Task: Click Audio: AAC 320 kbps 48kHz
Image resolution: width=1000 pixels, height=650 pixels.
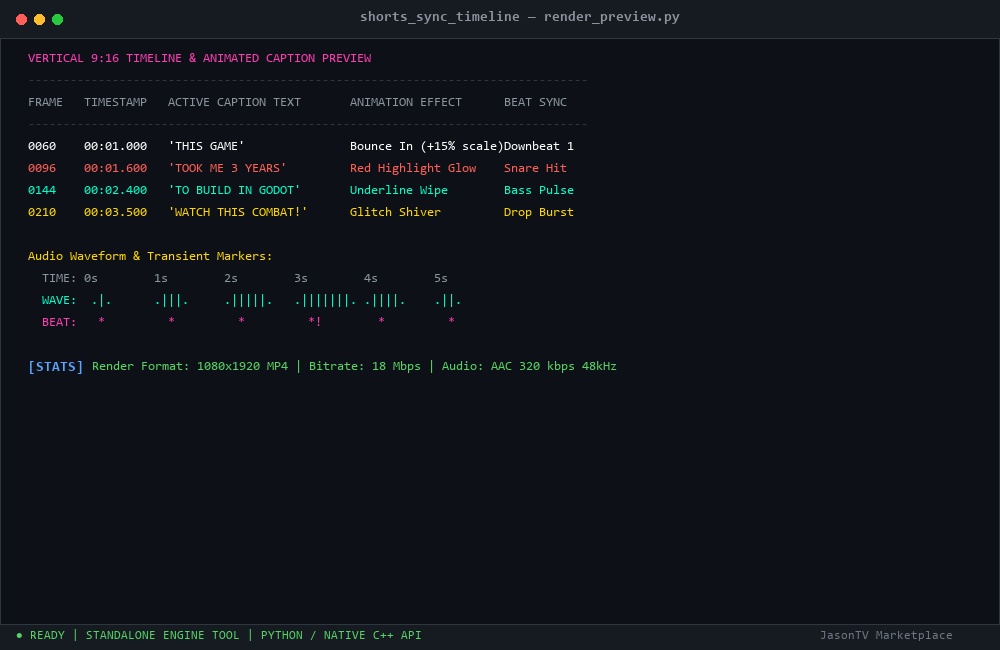Action: click(529, 366)
